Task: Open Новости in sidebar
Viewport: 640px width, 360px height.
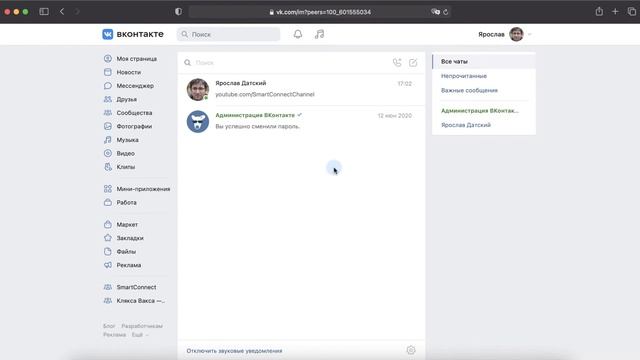Action: coord(129,72)
